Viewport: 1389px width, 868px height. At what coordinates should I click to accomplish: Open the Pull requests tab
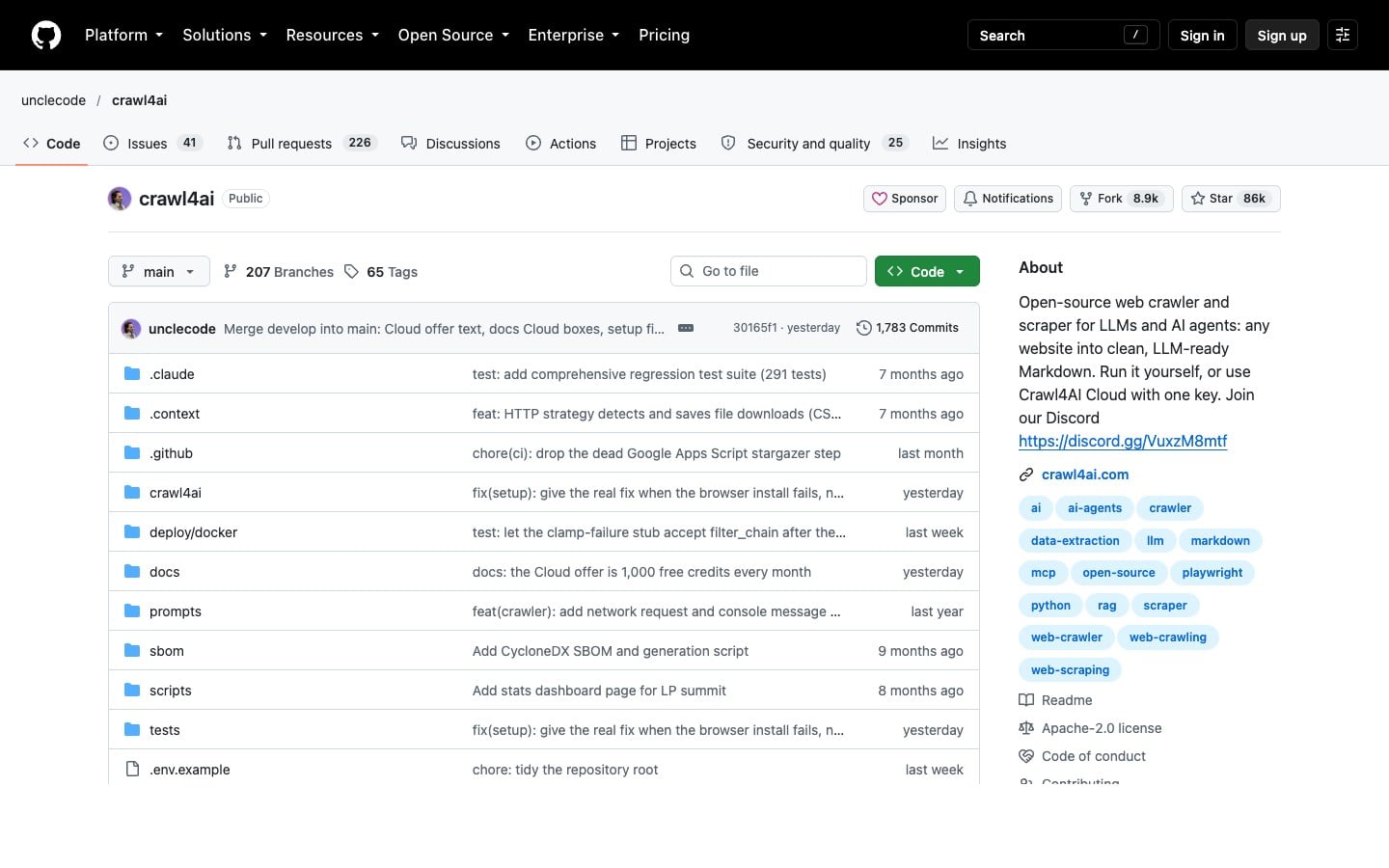(301, 143)
